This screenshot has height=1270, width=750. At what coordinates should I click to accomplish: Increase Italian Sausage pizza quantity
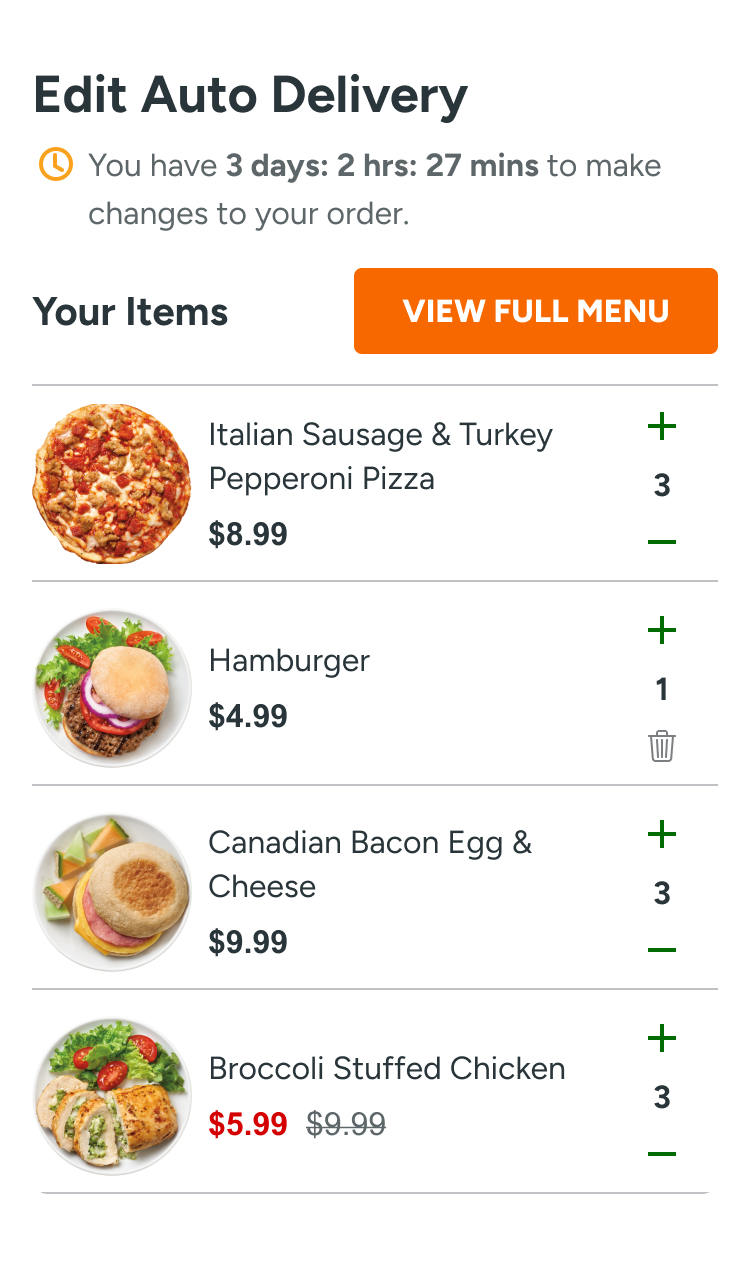pyautogui.click(x=662, y=428)
